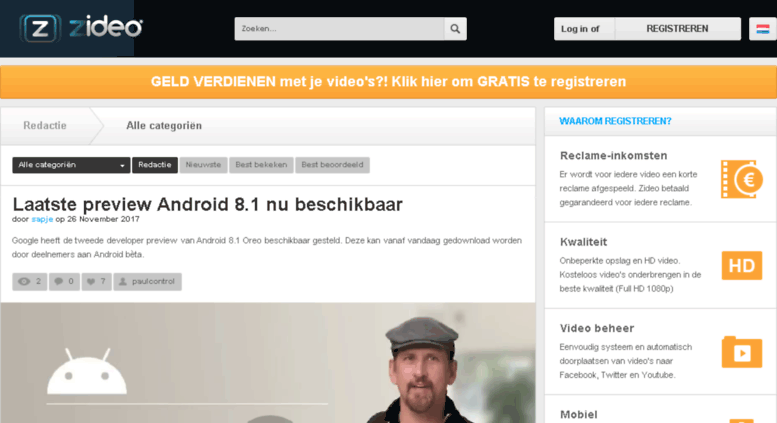The width and height of the screenshot is (777, 423).
Task: Play the Android preview video thumbnail
Action: tap(268, 363)
